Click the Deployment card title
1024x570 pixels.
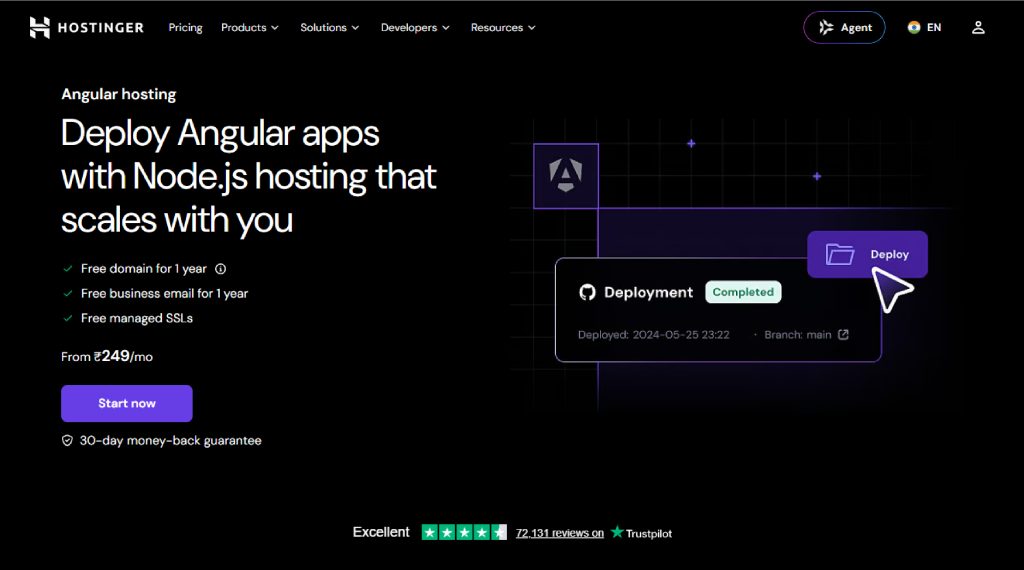648,293
